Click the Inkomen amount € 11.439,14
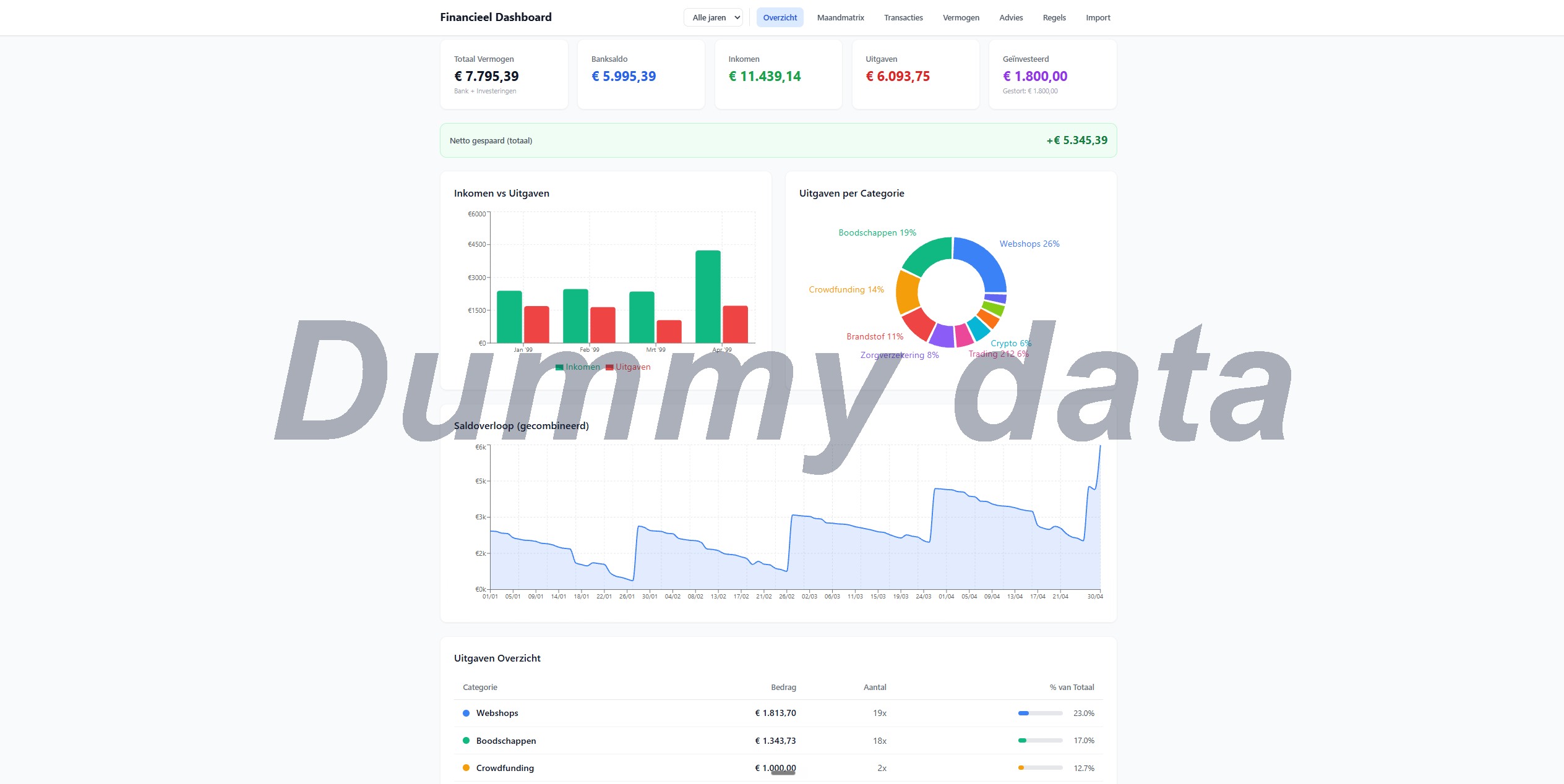This screenshot has height=784, width=1564. (x=765, y=76)
